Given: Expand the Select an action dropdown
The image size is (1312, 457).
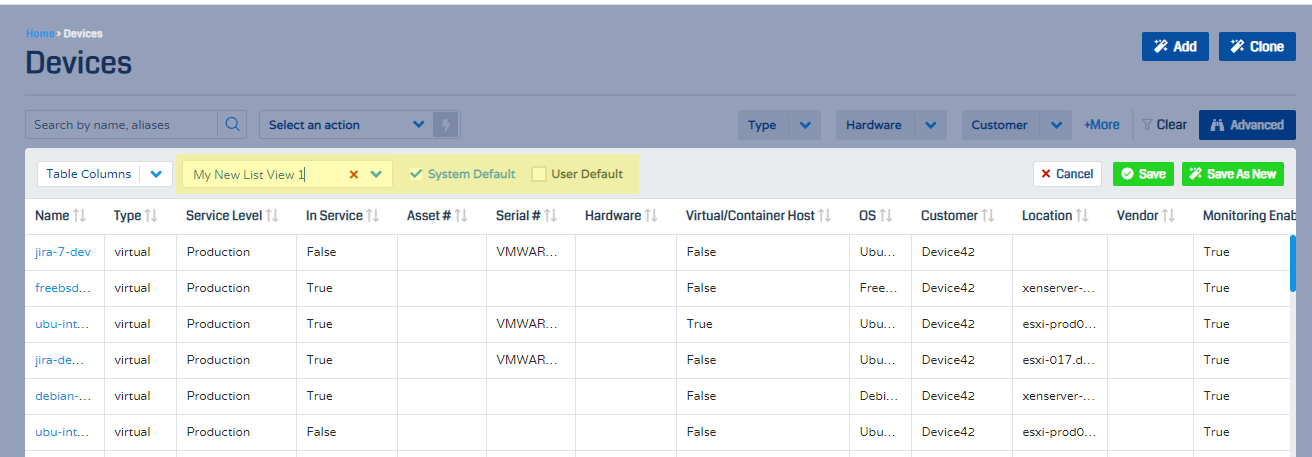Looking at the screenshot, I should point(419,125).
